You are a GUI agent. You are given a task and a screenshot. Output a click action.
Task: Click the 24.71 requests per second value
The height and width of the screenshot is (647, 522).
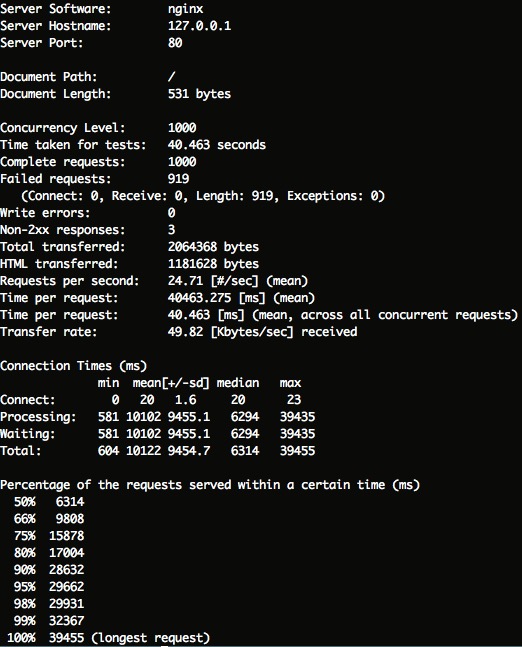click(x=185, y=281)
